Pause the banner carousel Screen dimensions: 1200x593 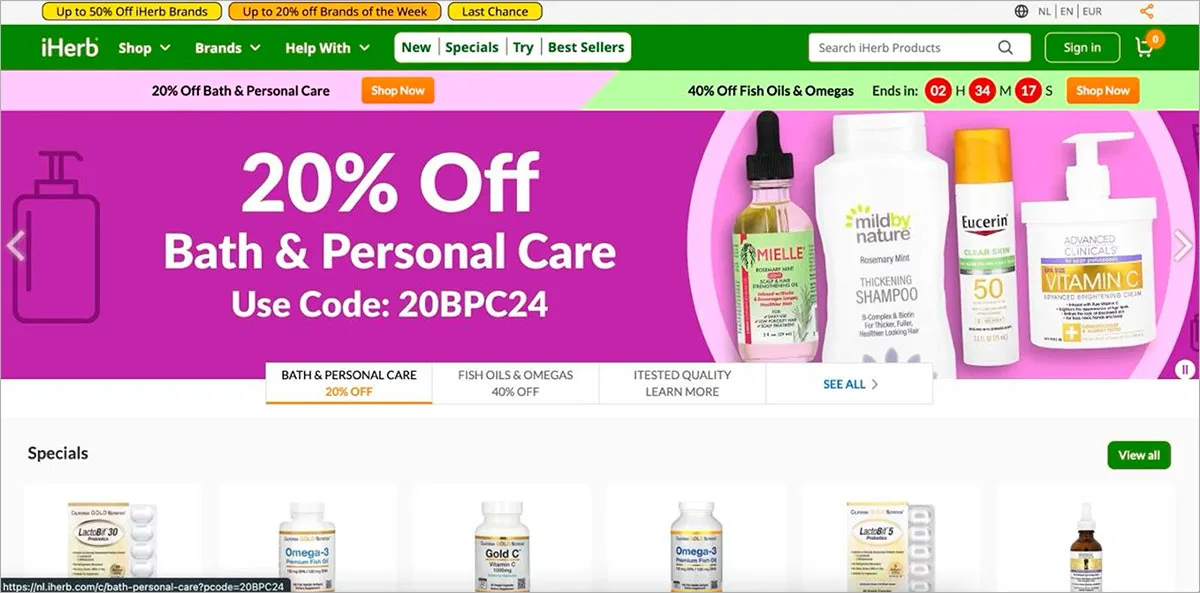(x=1186, y=369)
